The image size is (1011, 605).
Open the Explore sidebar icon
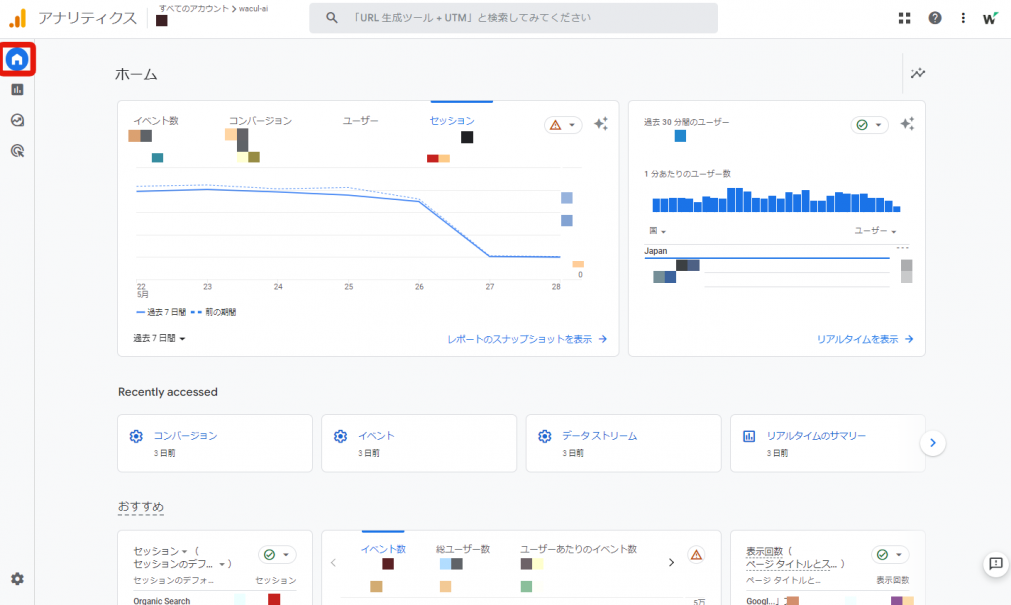pyautogui.click(x=17, y=120)
